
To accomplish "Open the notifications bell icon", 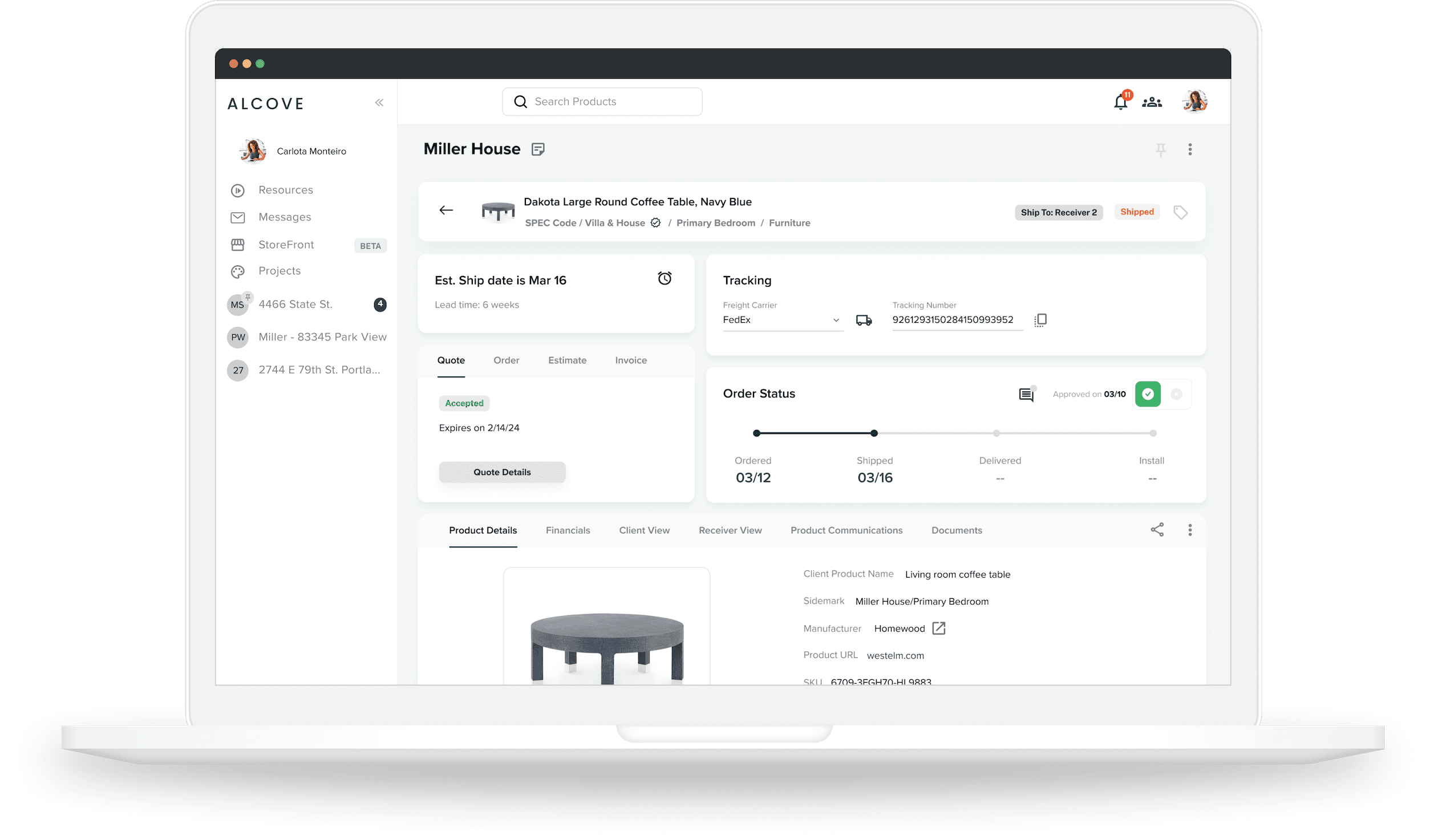I will click(x=1120, y=102).
